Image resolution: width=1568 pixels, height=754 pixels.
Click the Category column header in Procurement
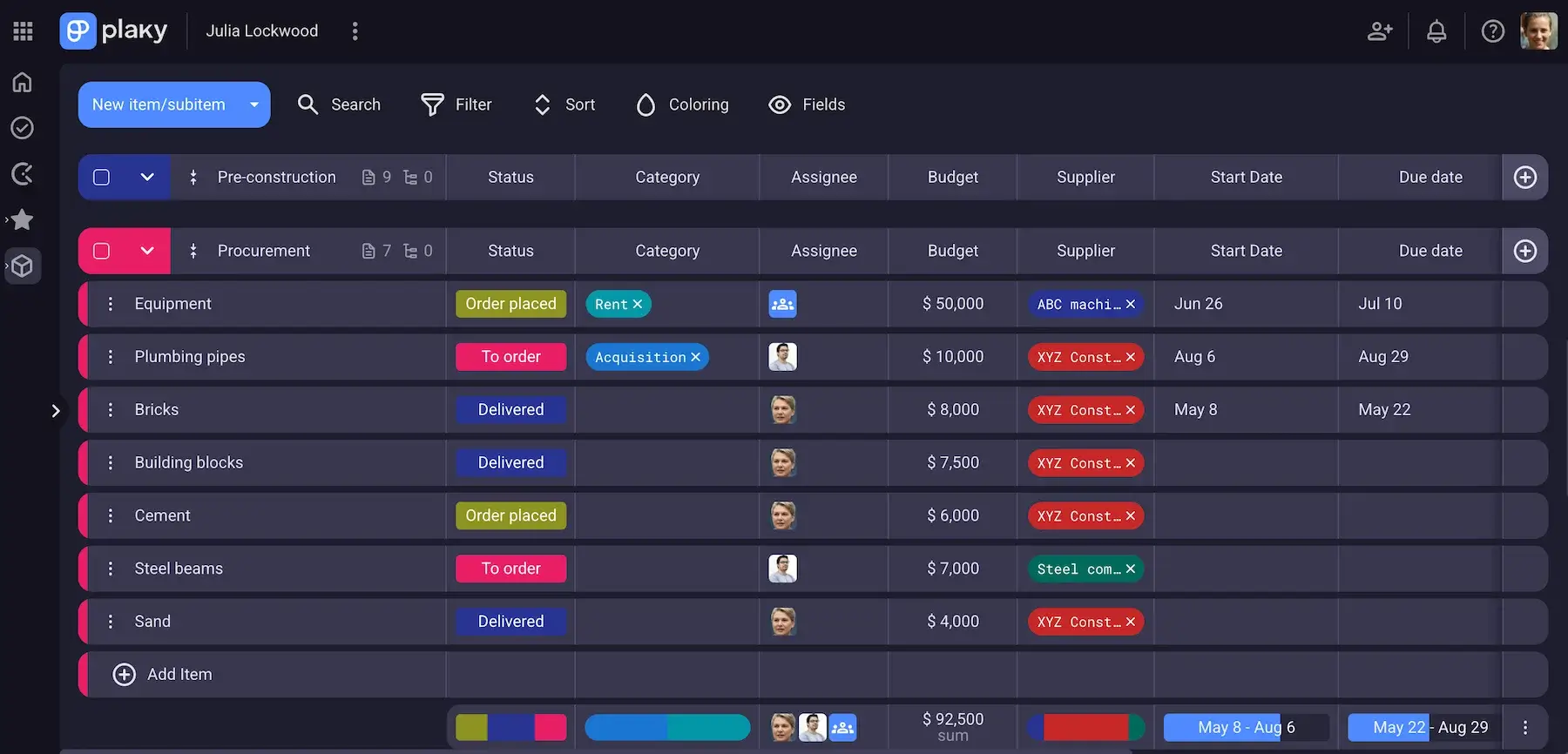667,251
